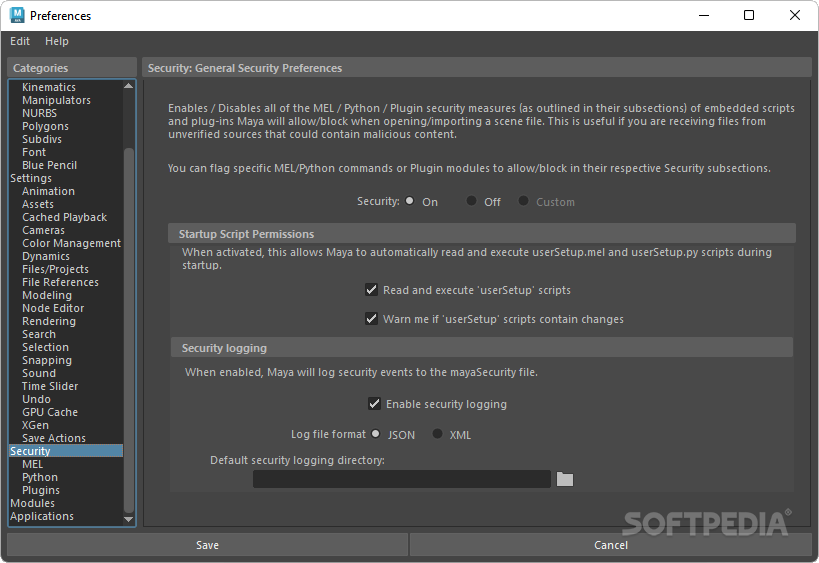
Task: Click the default security logging directory field
Action: (402, 479)
